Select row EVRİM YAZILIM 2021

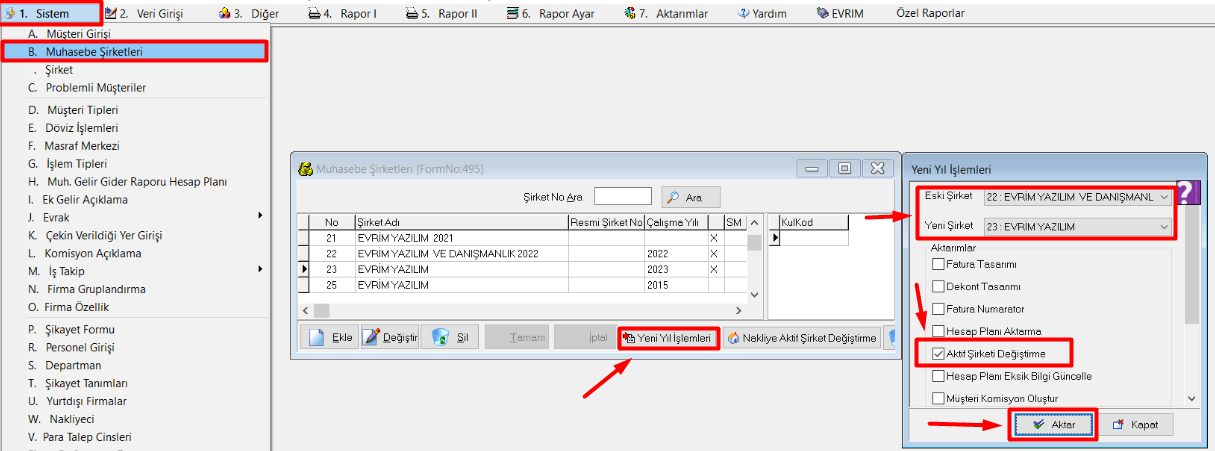point(521,240)
